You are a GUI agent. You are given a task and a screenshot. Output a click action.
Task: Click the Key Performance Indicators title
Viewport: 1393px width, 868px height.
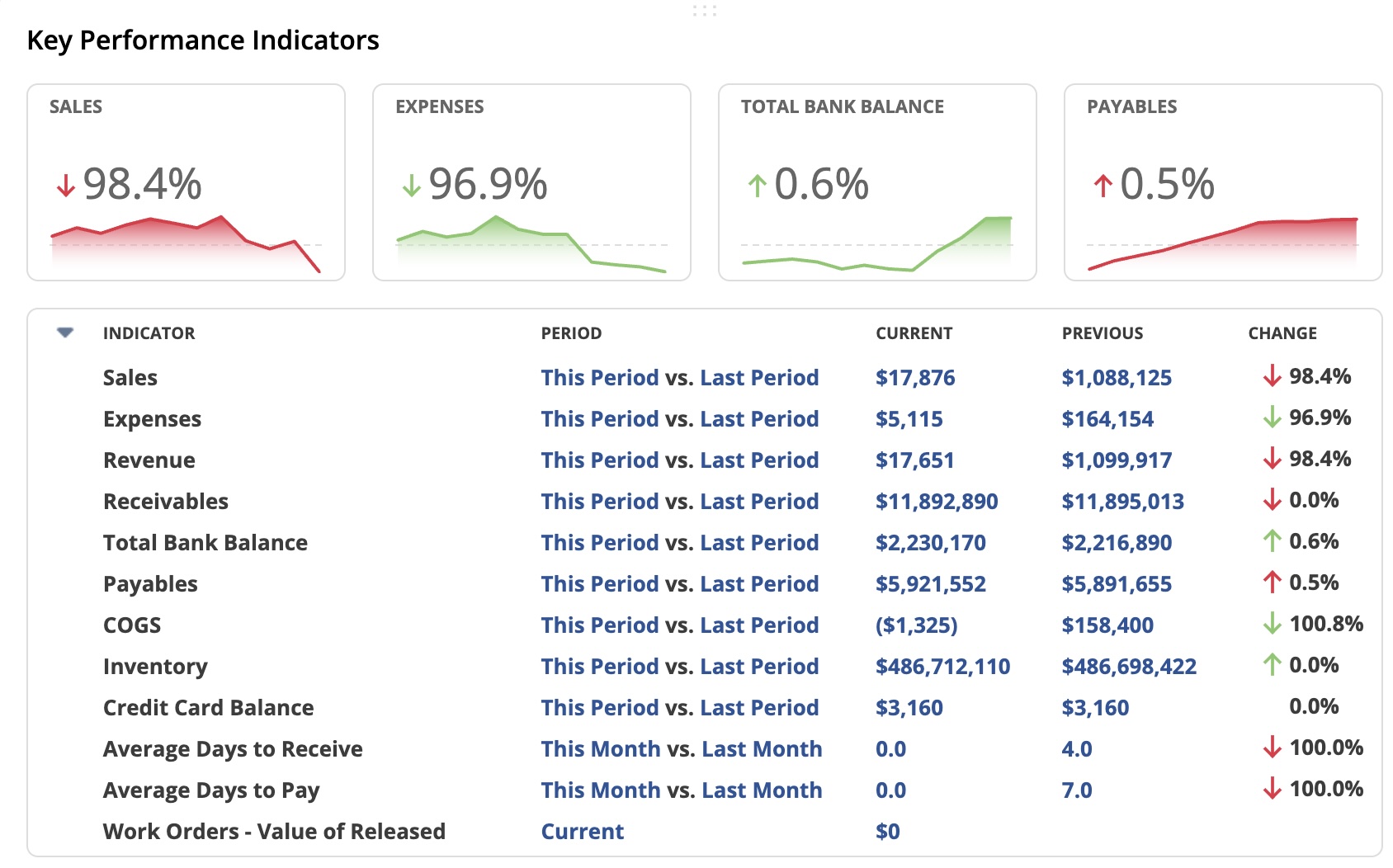pos(203,40)
